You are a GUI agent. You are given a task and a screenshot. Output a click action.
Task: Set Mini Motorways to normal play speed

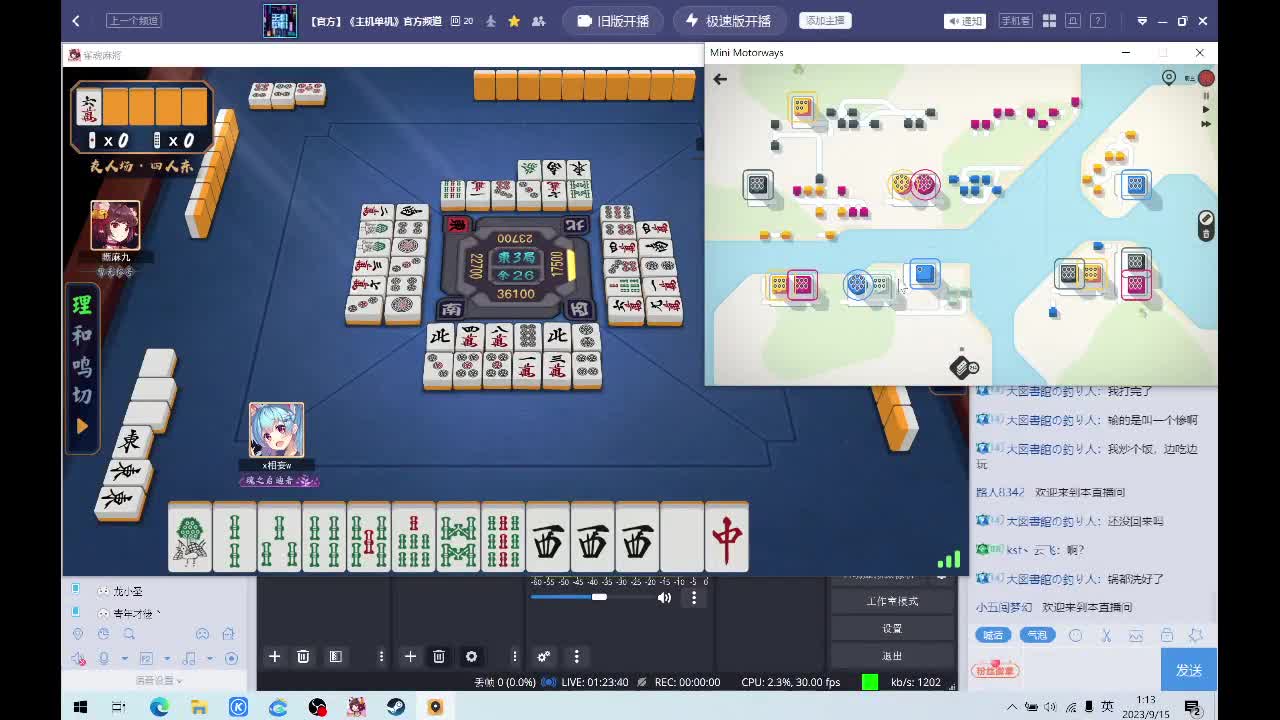click(x=1206, y=110)
